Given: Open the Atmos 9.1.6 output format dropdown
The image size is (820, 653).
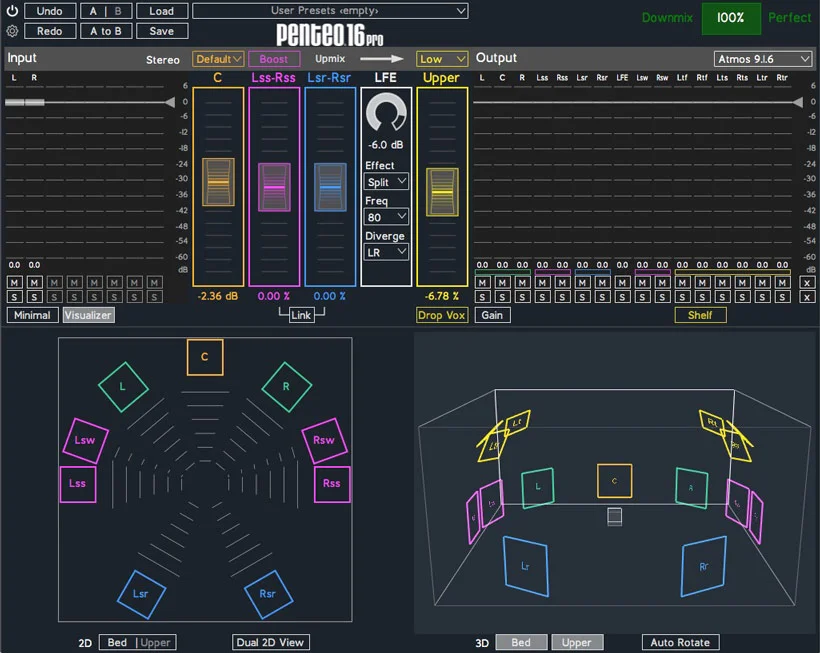Looking at the screenshot, I should click(763, 59).
